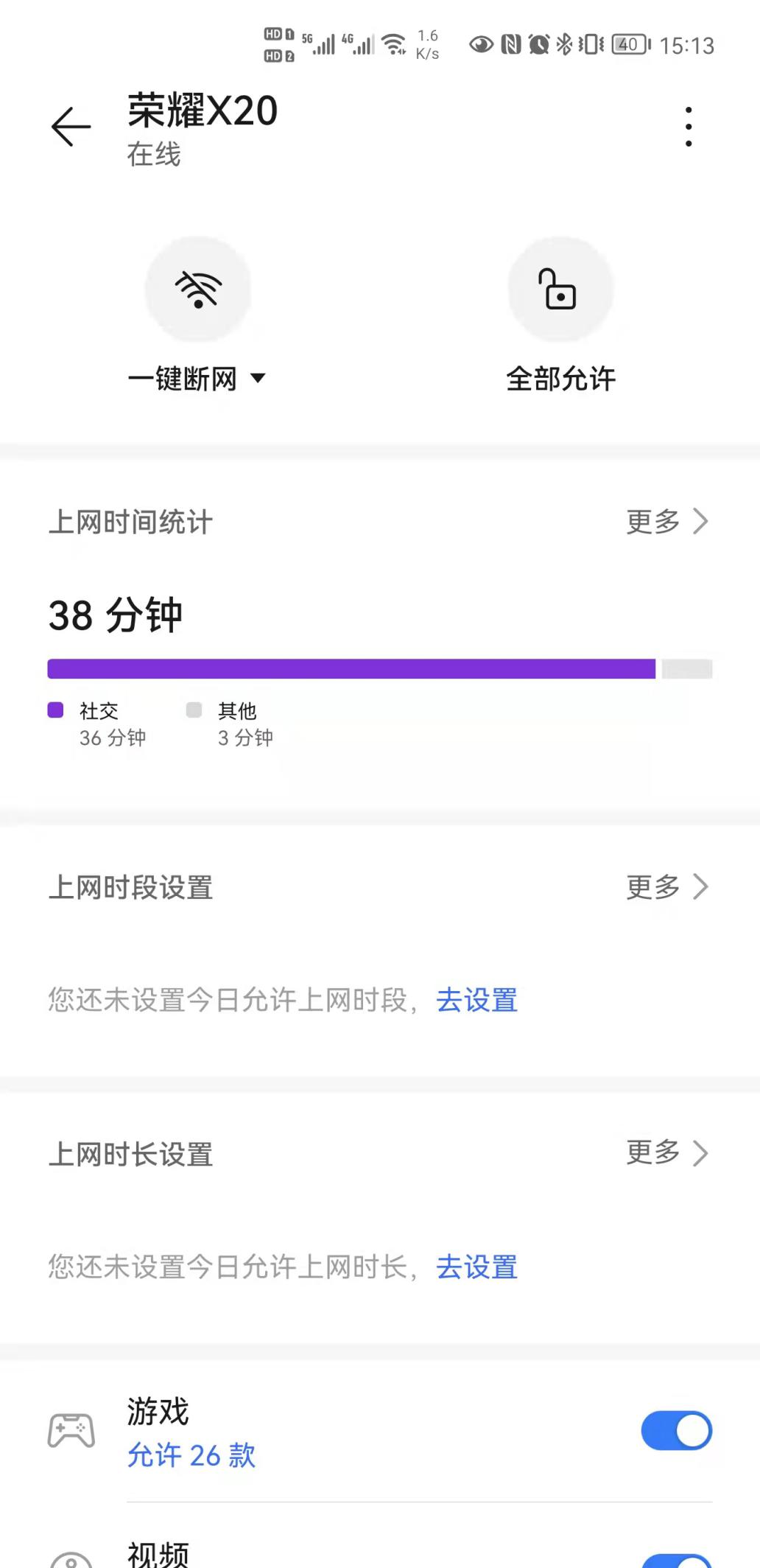Tap the 允许 26 款 games link
Viewport: 760px width, 1568px height.
pos(191,1456)
